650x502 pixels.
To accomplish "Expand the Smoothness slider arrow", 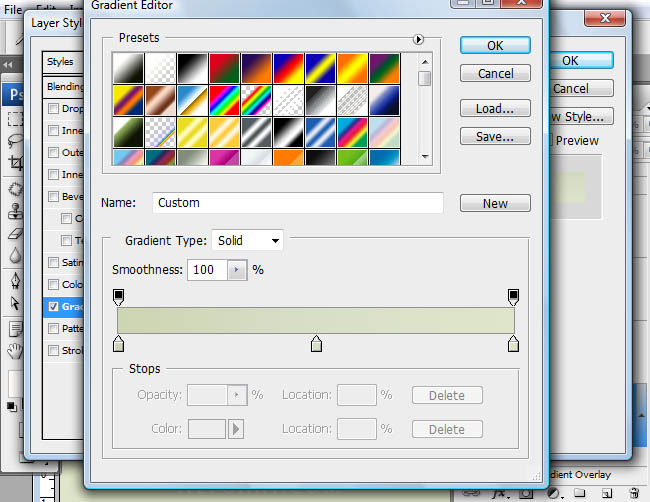I will [x=237, y=270].
